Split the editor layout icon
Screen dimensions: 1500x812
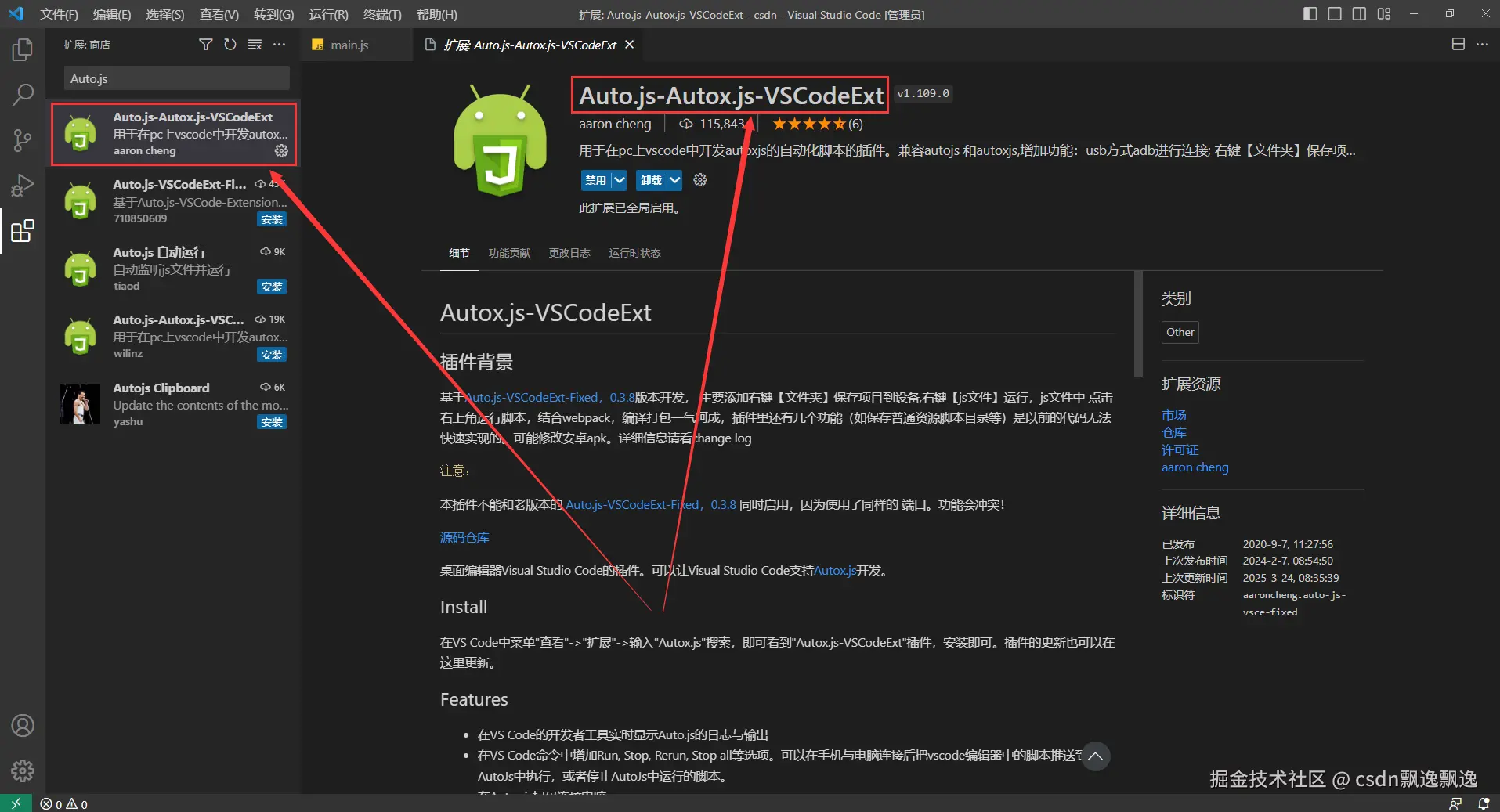click(x=1458, y=45)
